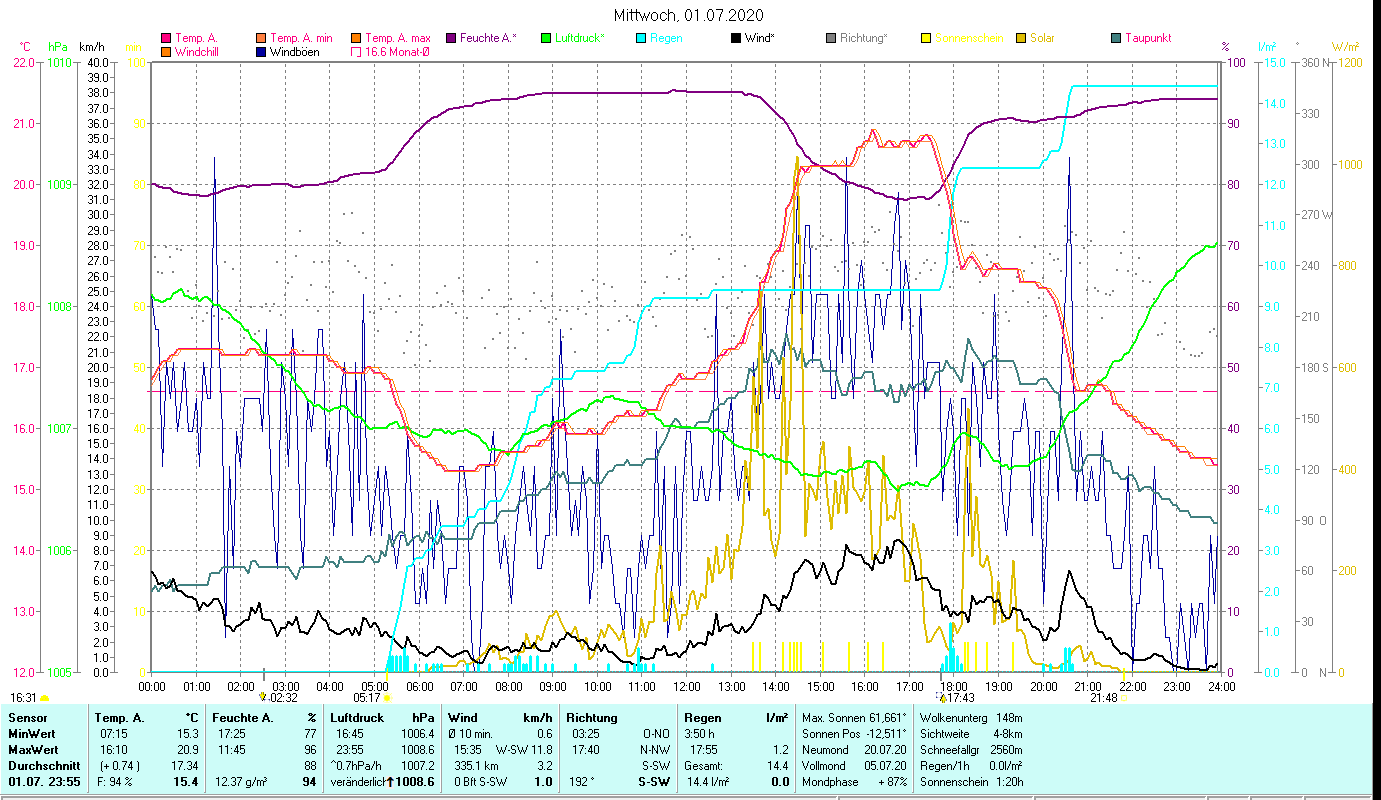Screen dimensions: 1381x800
Task: Click the Sensor header in the table
Action: 27,718
